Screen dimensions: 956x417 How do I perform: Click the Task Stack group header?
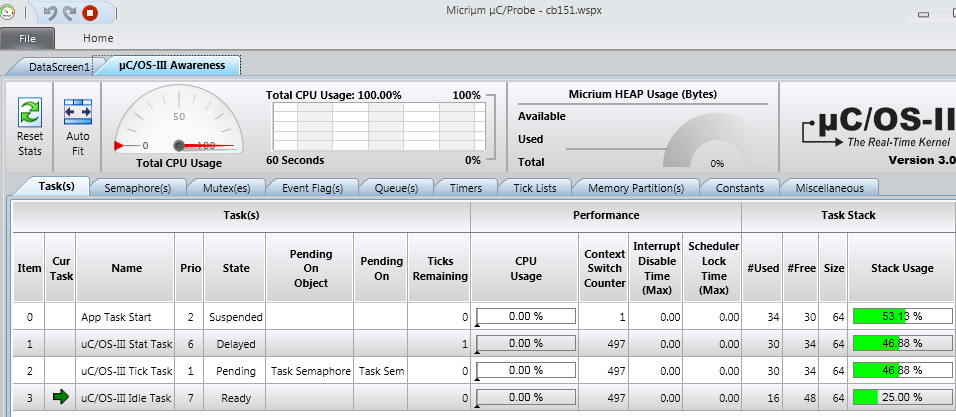(849, 215)
